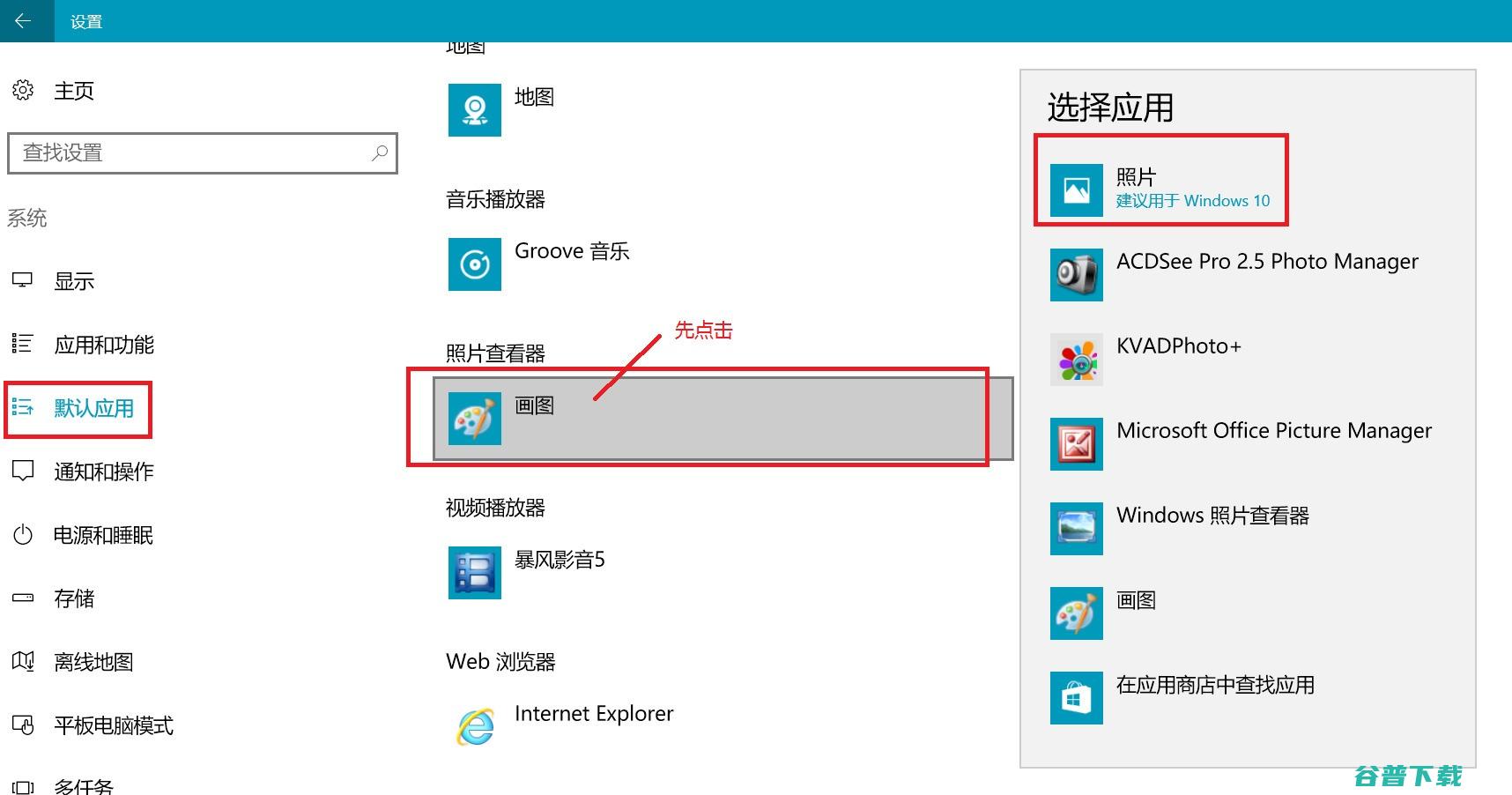Screen dimensions: 1512x795
Task: Select 默认应用 in sidebar
Action: [94, 408]
